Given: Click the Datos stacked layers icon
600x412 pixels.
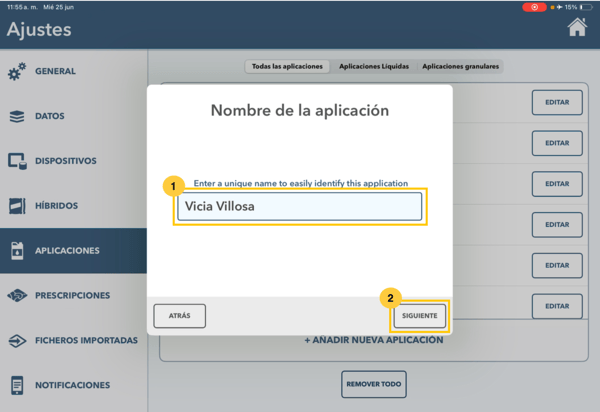Looking at the screenshot, I should tap(17, 116).
